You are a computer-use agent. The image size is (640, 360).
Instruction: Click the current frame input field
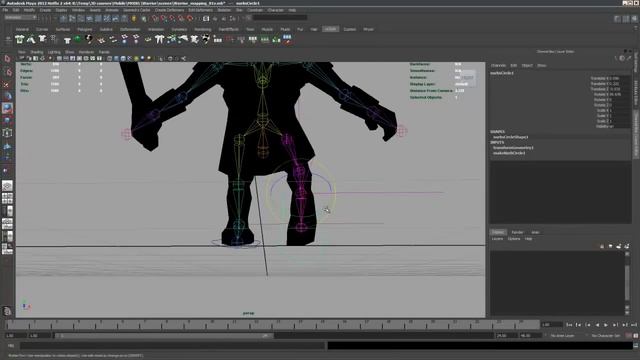[551, 325]
